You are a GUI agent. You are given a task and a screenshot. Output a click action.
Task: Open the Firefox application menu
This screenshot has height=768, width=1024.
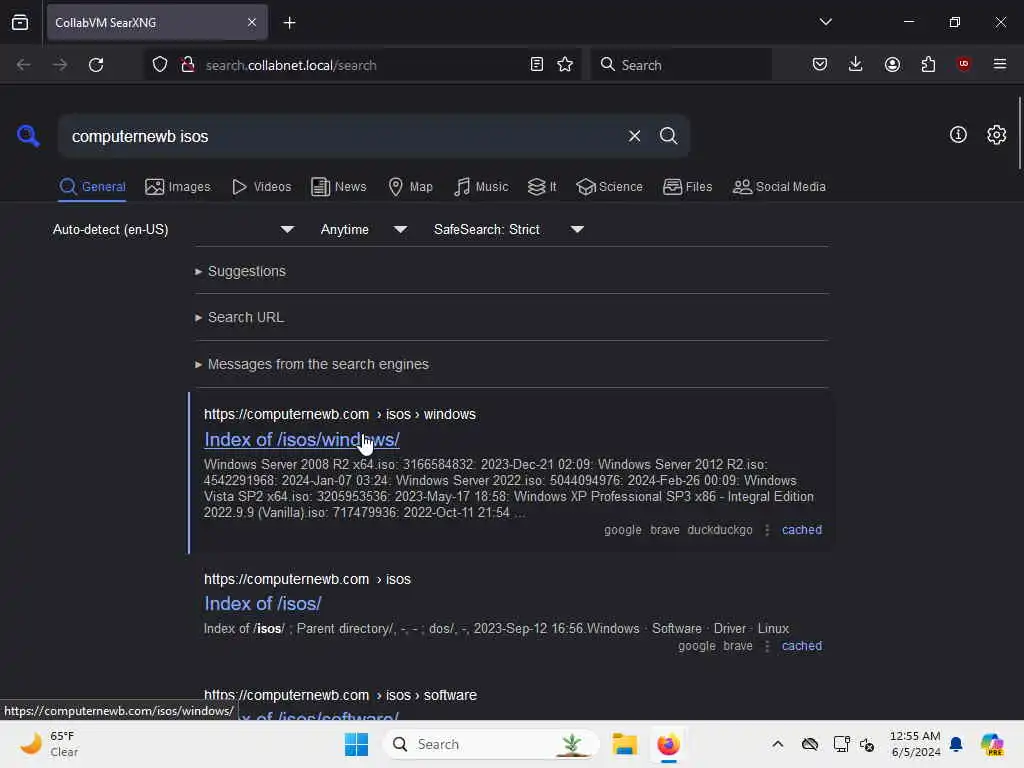(1000, 64)
